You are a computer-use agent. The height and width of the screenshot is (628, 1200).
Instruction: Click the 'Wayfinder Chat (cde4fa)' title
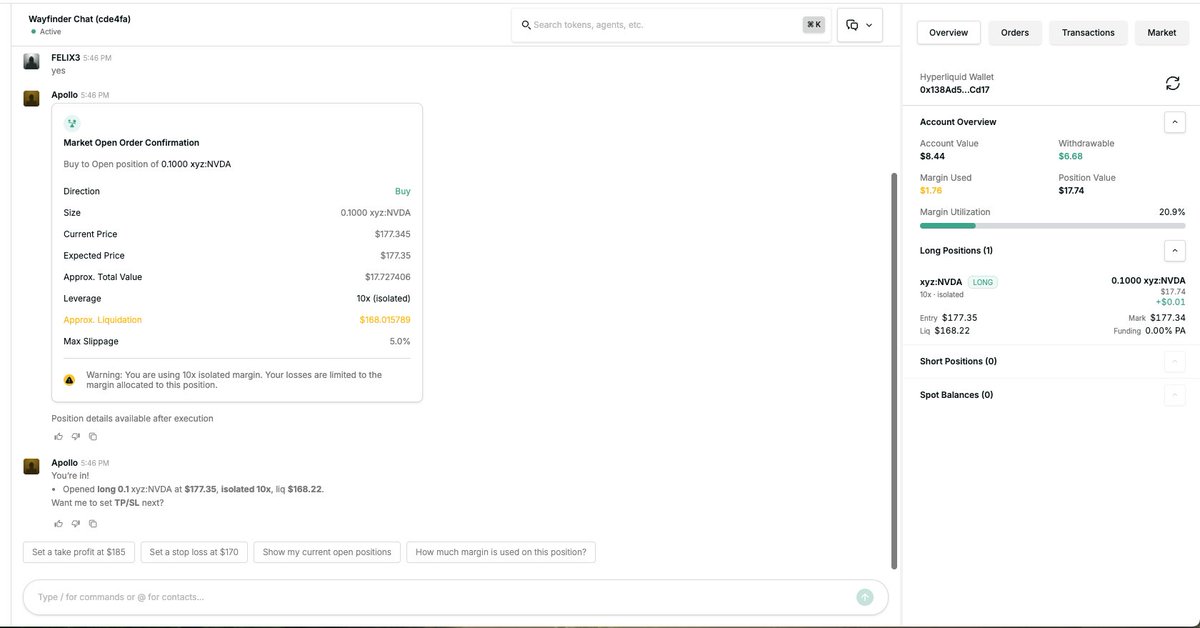tap(80, 19)
